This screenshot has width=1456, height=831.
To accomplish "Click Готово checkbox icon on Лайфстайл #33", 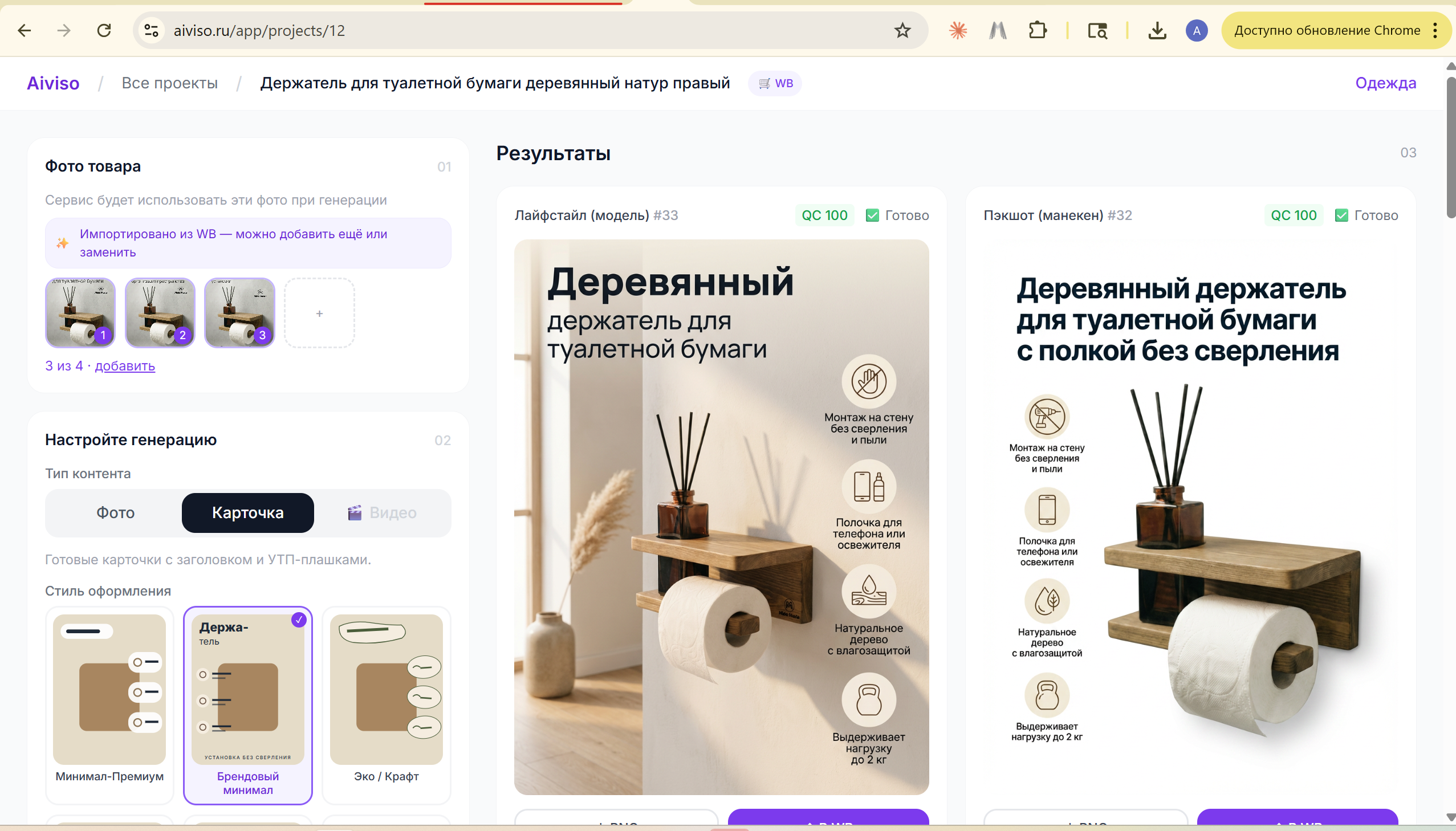I will pyautogui.click(x=872, y=215).
